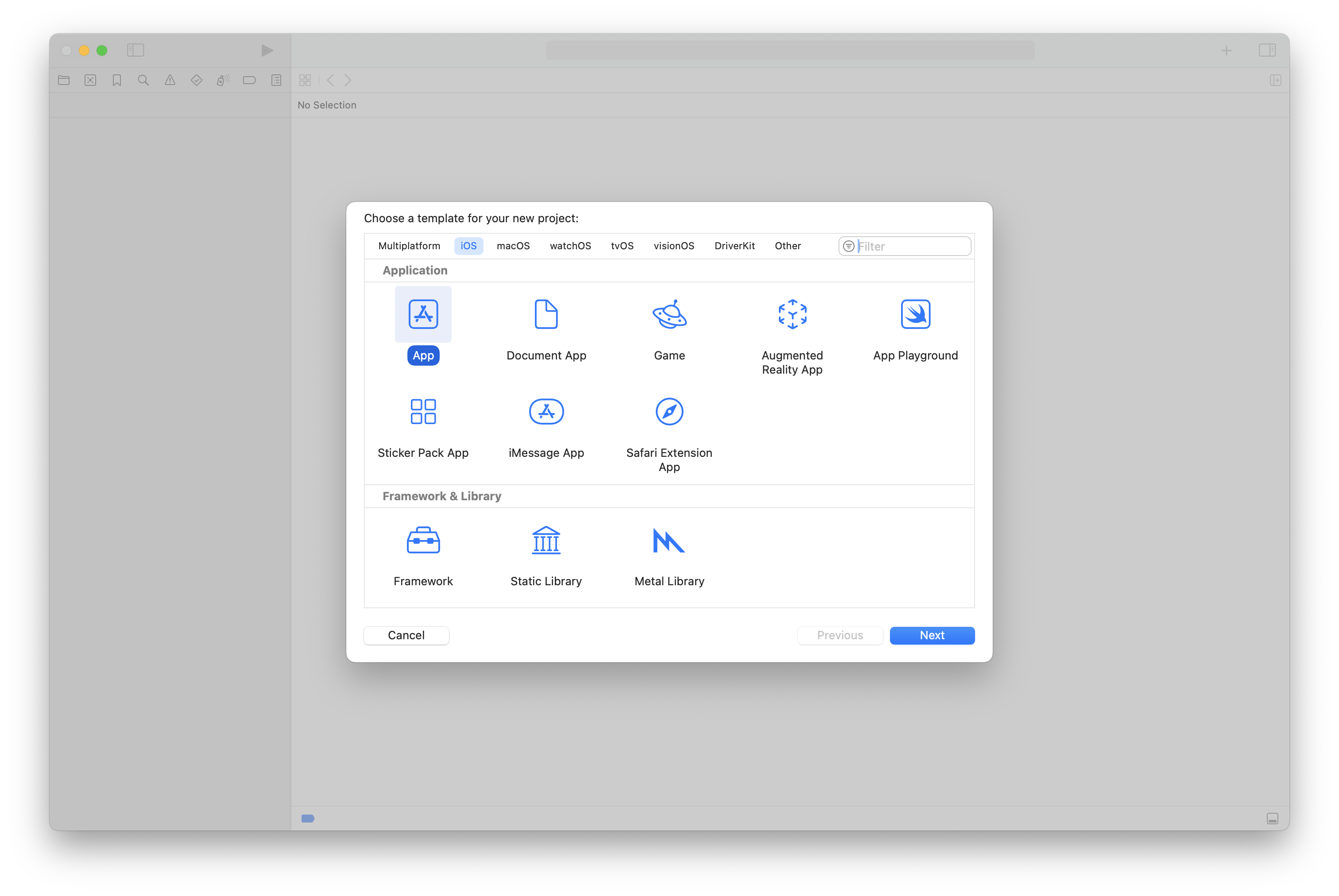Screen dimensions: 1339x896
Task: Switch to the macOS template tab
Action: (x=513, y=246)
